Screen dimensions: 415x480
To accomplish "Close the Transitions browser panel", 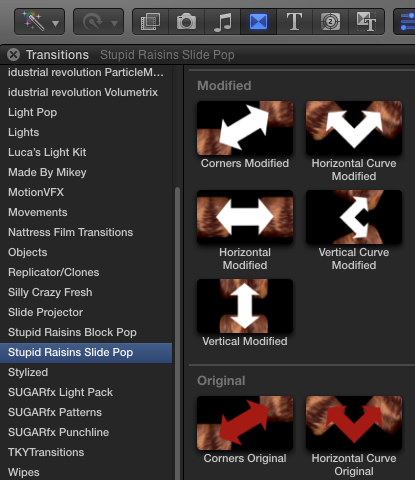I will pyautogui.click(x=13, y=54).
